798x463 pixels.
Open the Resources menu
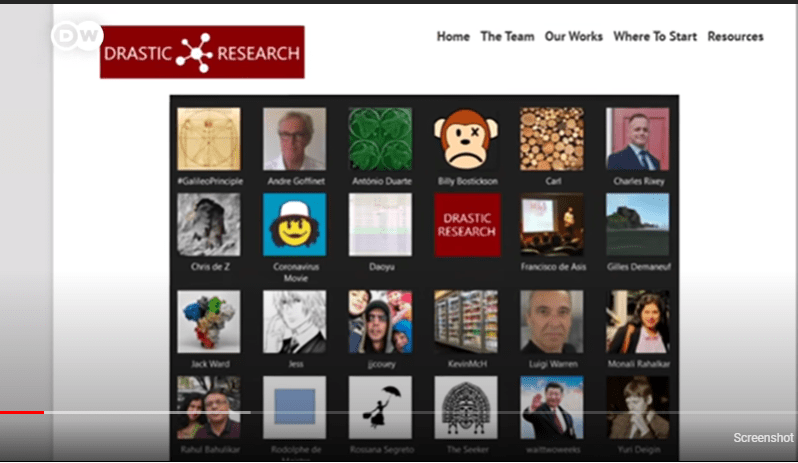(x=735, y=37)
